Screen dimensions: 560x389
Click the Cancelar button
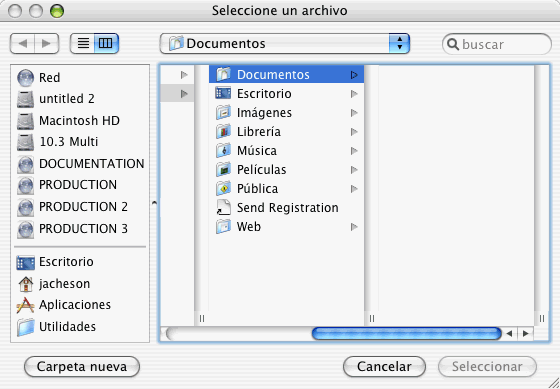[384, 366]
